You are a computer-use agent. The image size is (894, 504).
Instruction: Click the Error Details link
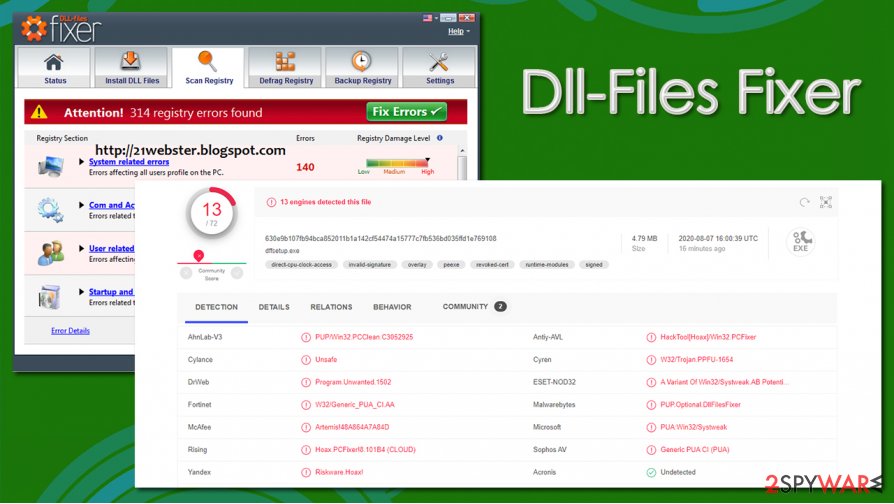(70, 331)
